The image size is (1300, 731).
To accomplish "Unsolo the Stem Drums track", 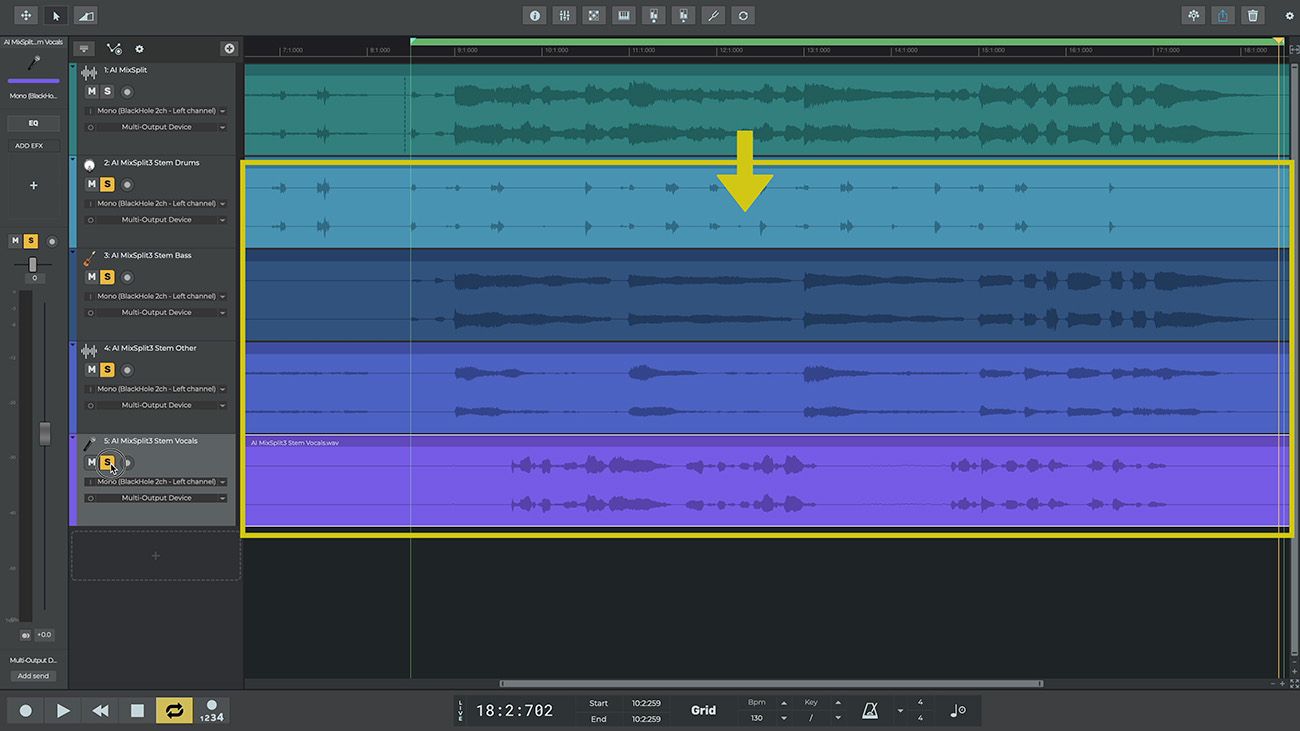I will tap(108, 184).
